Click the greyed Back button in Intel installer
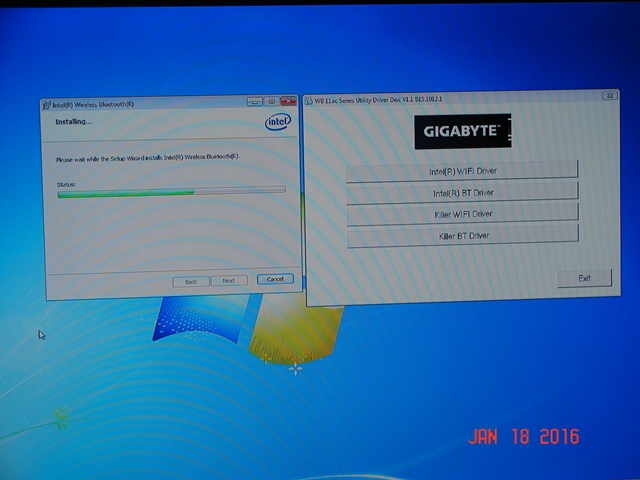 coord(191,282)
